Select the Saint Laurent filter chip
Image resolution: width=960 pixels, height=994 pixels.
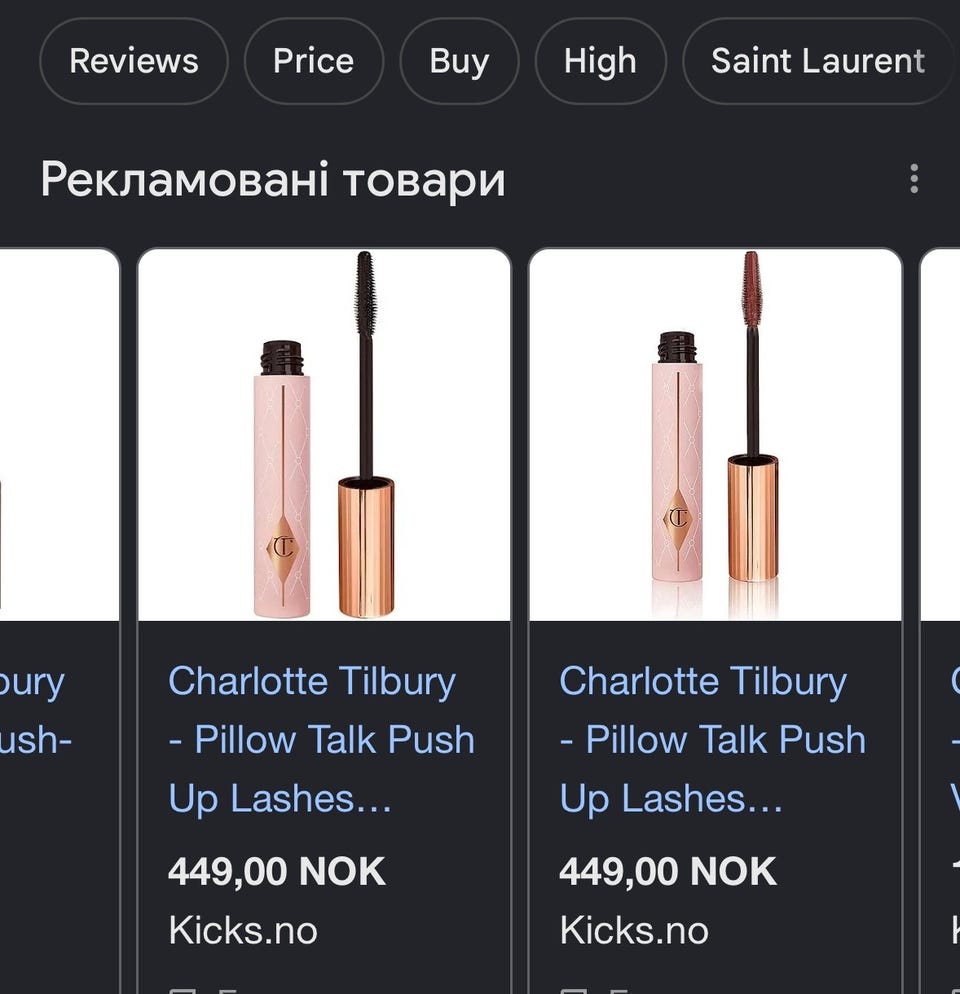(818, 61)
